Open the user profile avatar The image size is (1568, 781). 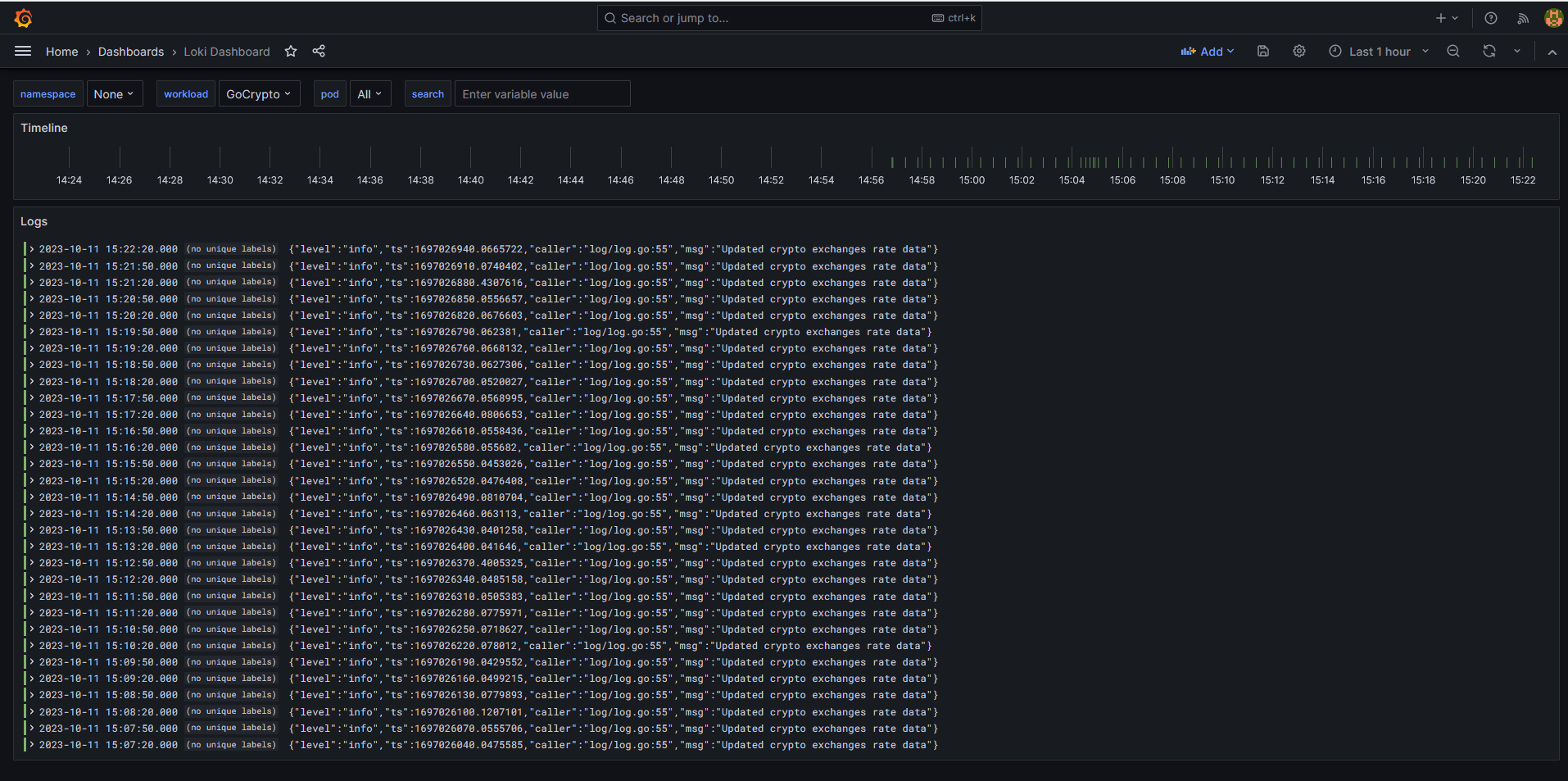point(1553,18)
